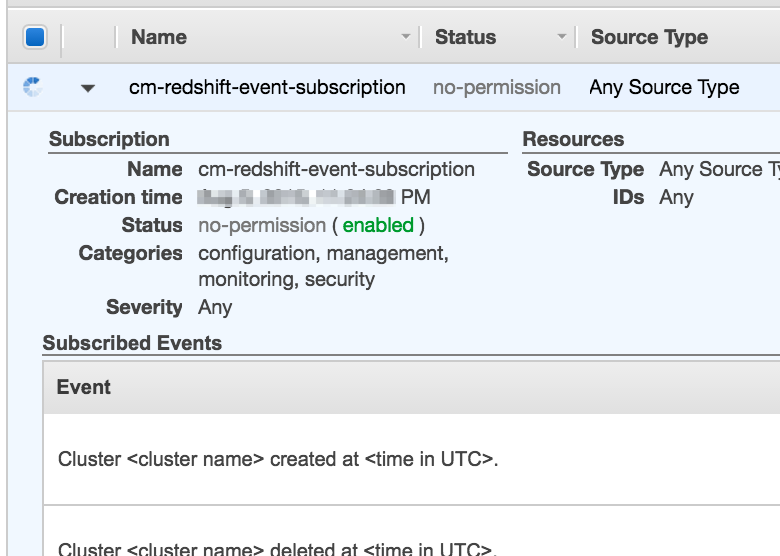Sort by the Status column header
Image resolution: width=780 pixels, height=556 pixels.
point(465,37)
